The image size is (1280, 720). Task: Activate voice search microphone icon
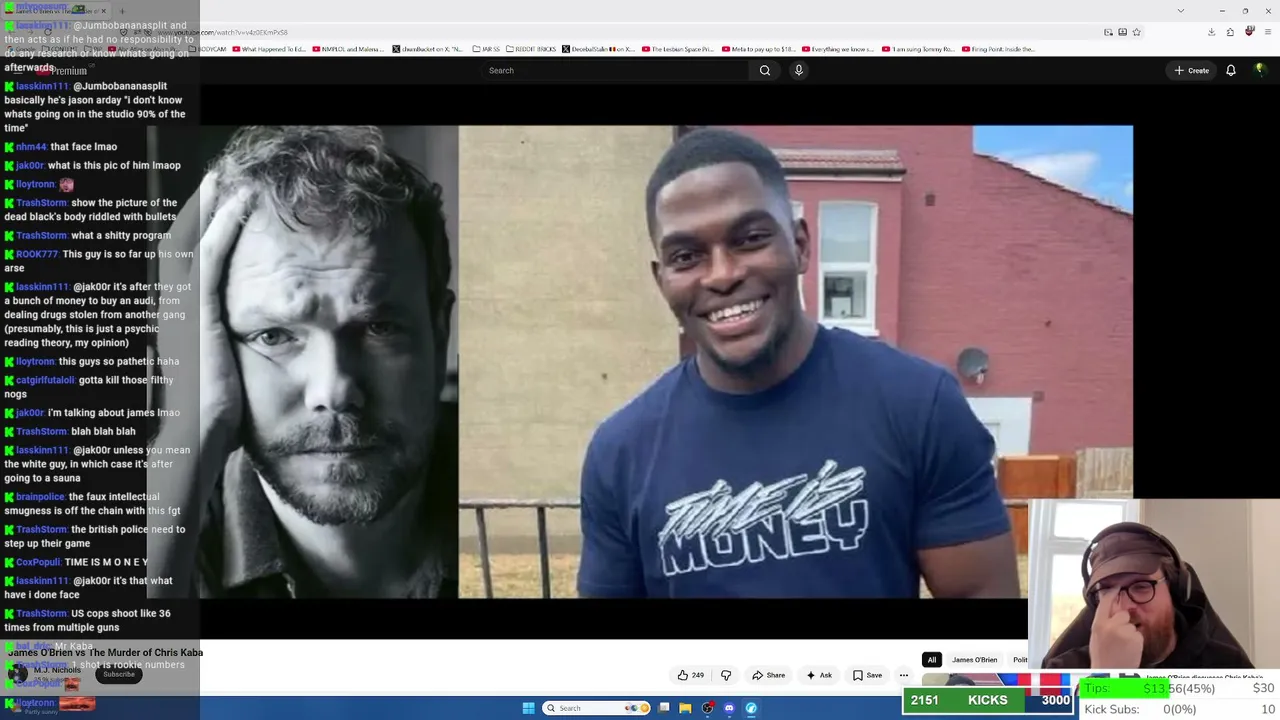(x=799, y=70)
